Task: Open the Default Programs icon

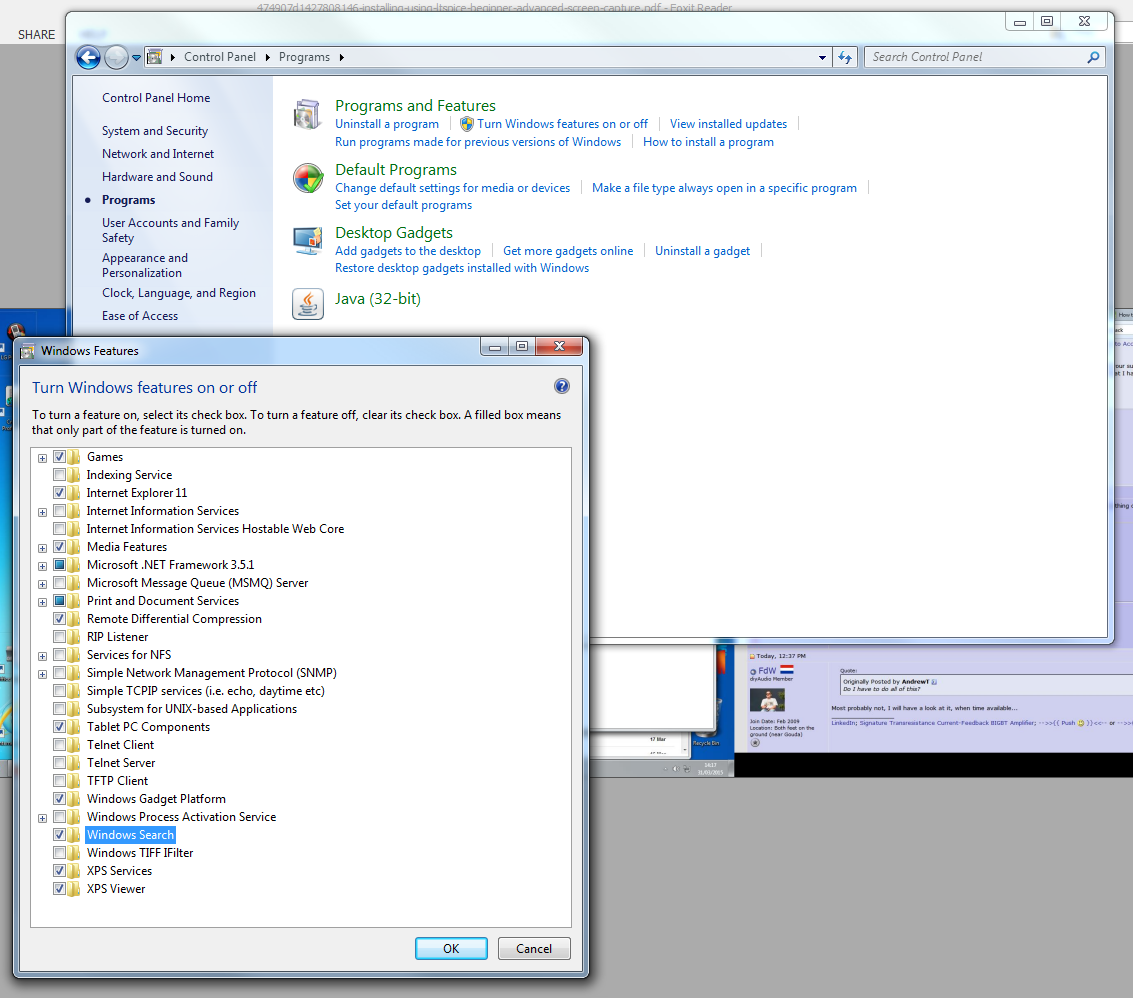Action: coord(308,178)
